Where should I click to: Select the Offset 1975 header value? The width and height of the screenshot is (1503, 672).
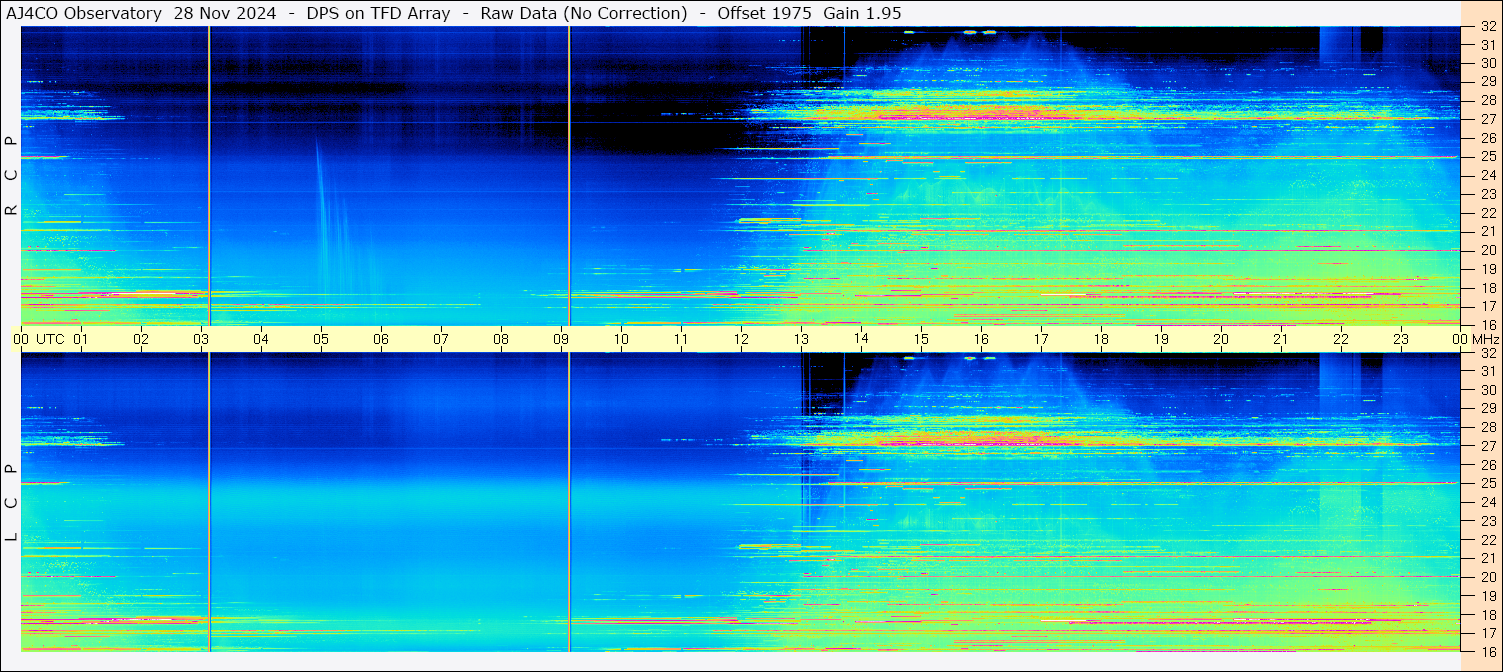coord(757,13)
